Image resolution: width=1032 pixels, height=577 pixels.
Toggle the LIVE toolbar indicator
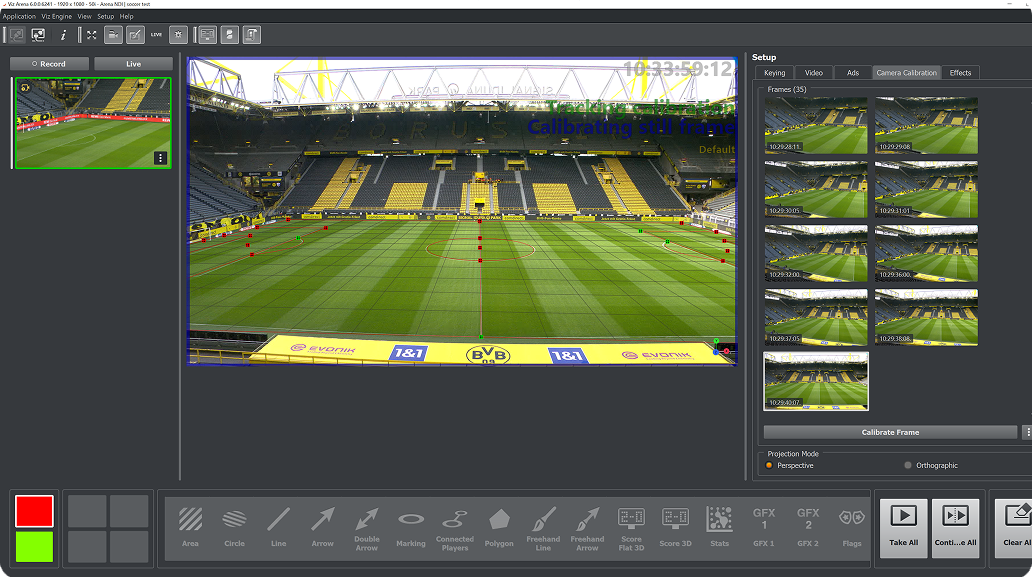157,35
